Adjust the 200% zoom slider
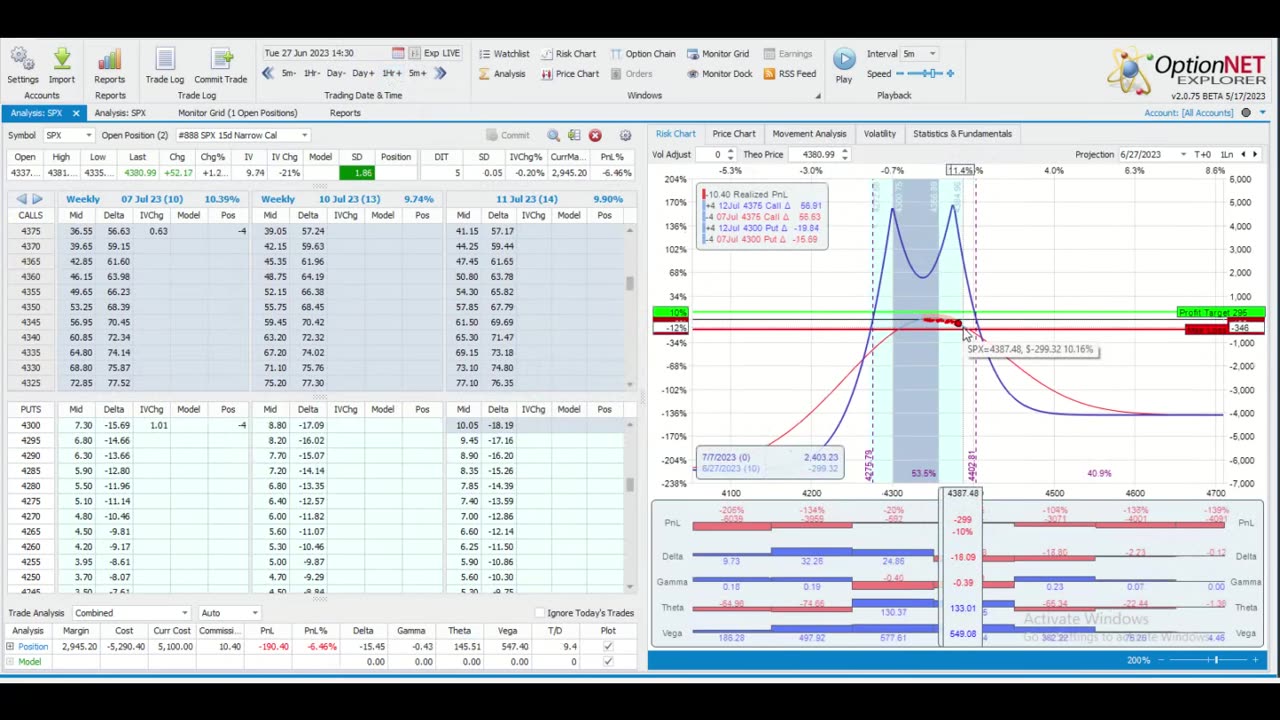Screen dimensions: 1280x720 click(1206, 660)
